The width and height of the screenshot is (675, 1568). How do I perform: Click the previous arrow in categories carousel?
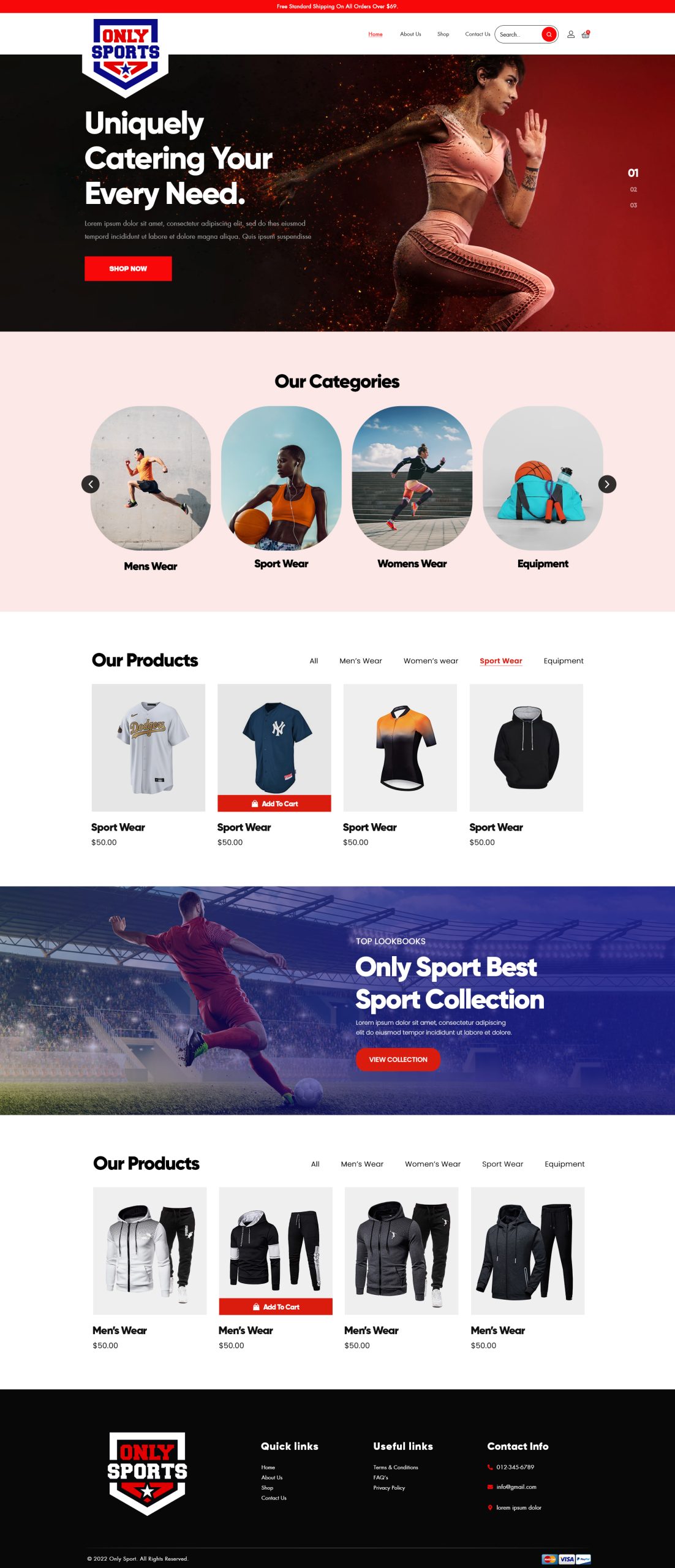tap(91, 484)
